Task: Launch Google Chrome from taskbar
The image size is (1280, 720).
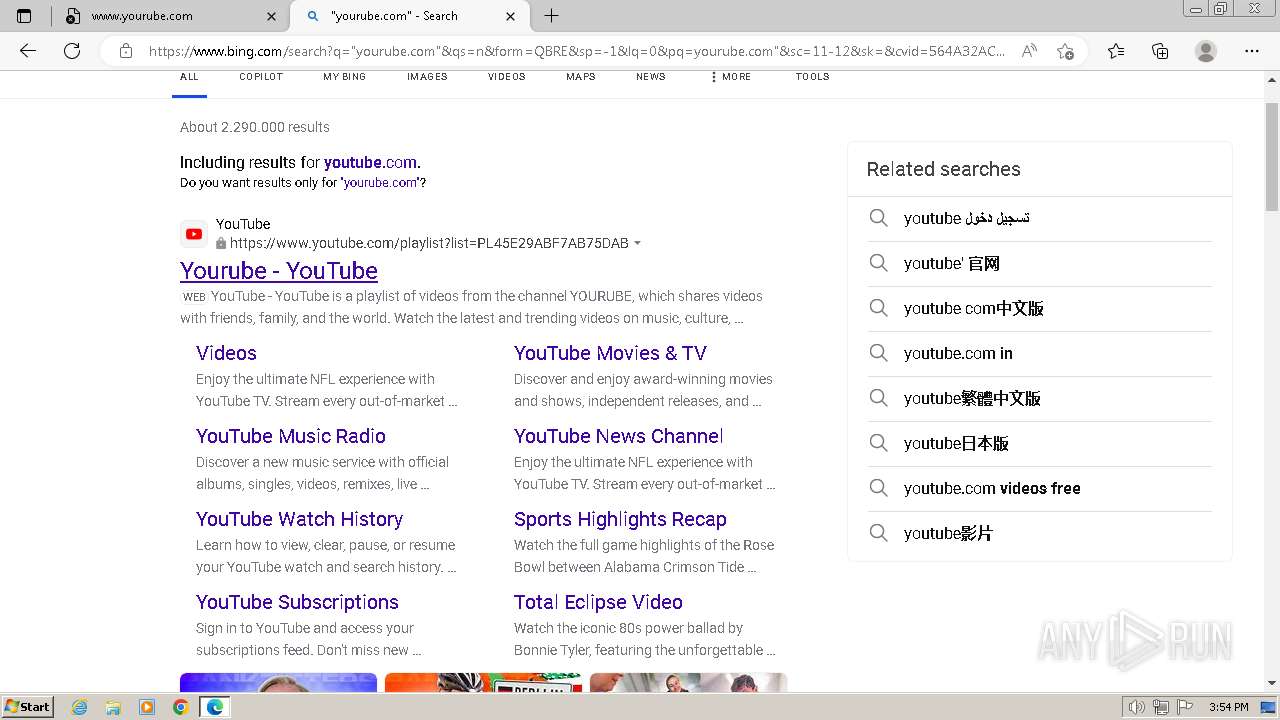Action: point(180,707)
